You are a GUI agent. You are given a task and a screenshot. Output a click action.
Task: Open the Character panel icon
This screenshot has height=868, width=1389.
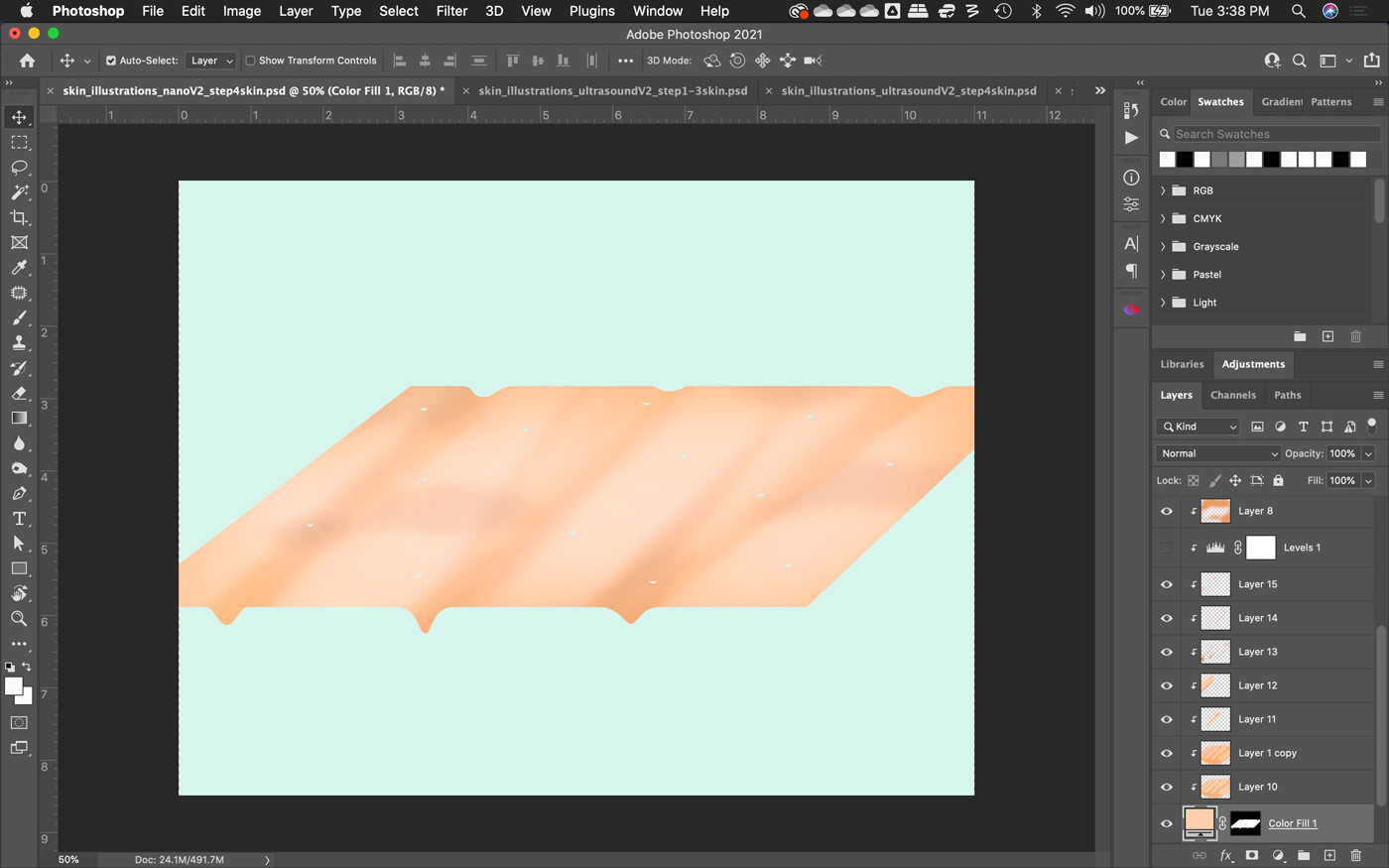point(1131,243)
